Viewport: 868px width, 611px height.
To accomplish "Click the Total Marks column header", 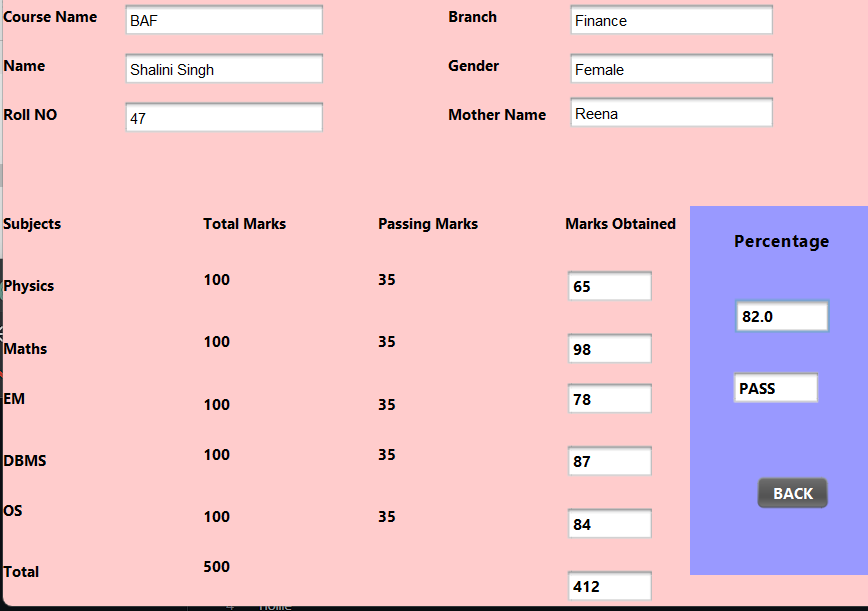I will [x=244, y=224].
